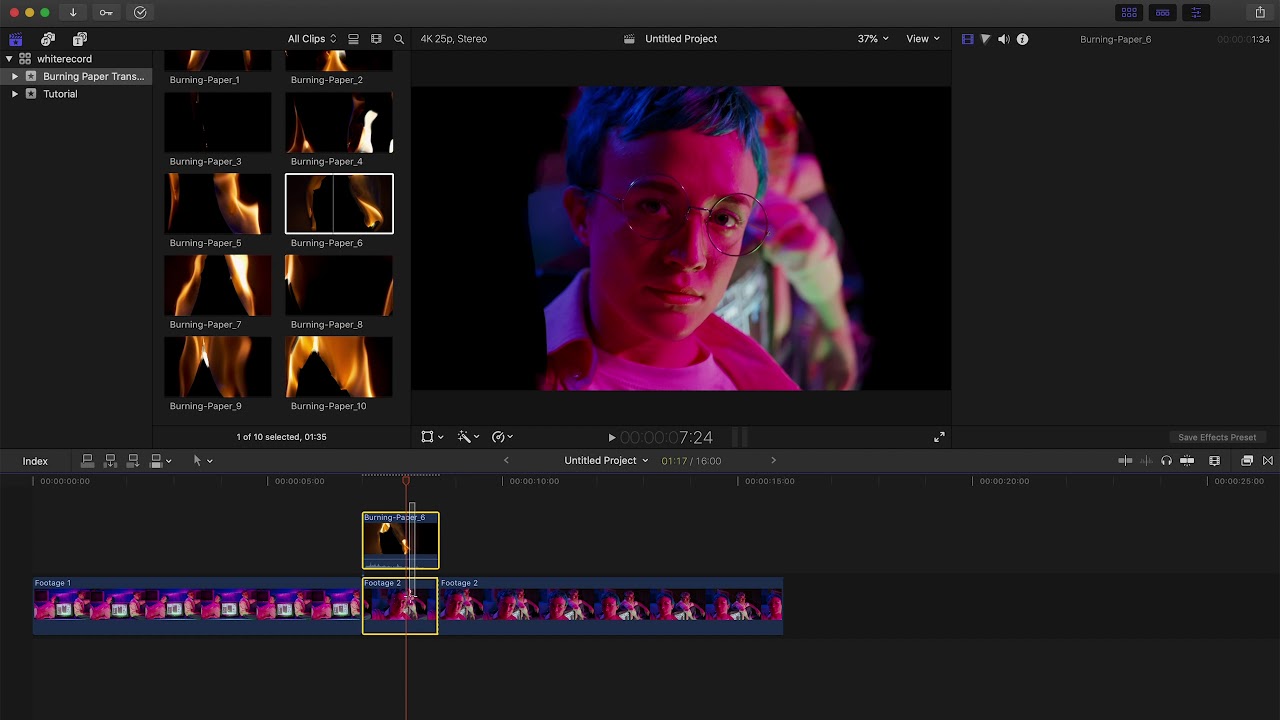This screenshot has height=720, width=1280.
Task: Open the Audio inspector speaker icon
Action: click(1004, 39)
